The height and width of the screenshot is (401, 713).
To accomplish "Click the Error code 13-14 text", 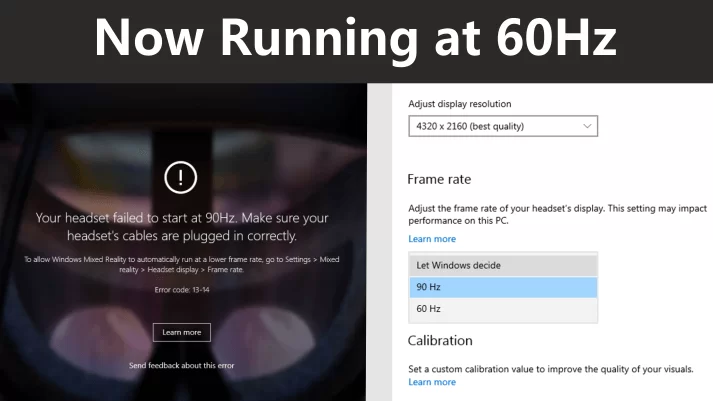I will (x=181, y=290).
